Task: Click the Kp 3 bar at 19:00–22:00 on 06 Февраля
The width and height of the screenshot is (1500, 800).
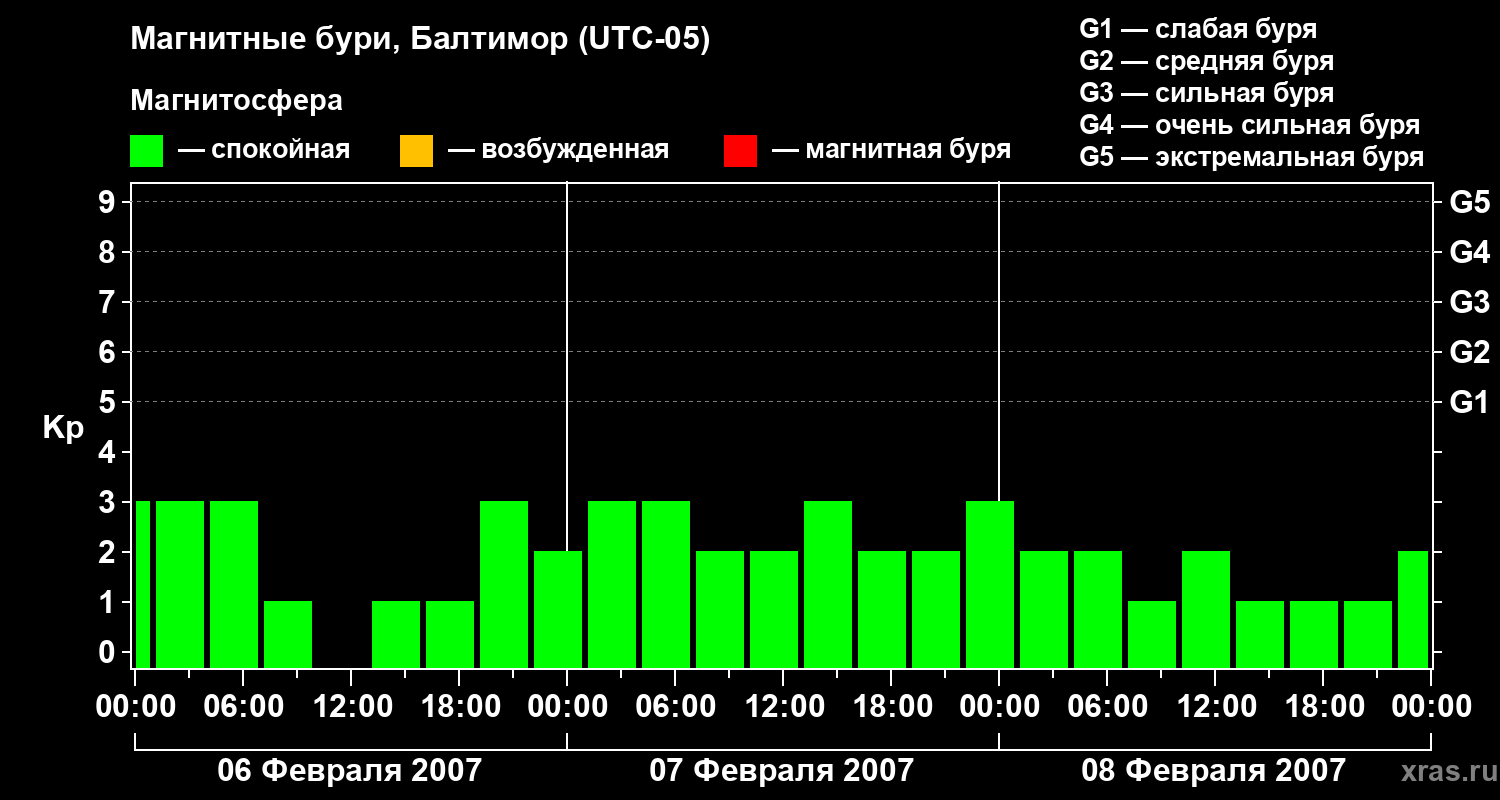Action: [504, 584]
